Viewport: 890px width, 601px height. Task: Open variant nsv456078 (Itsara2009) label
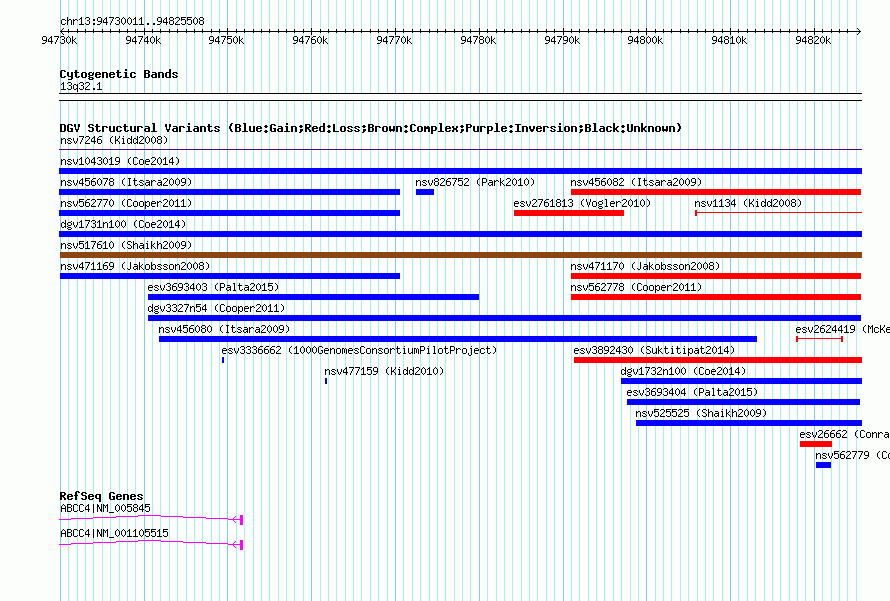126,182
